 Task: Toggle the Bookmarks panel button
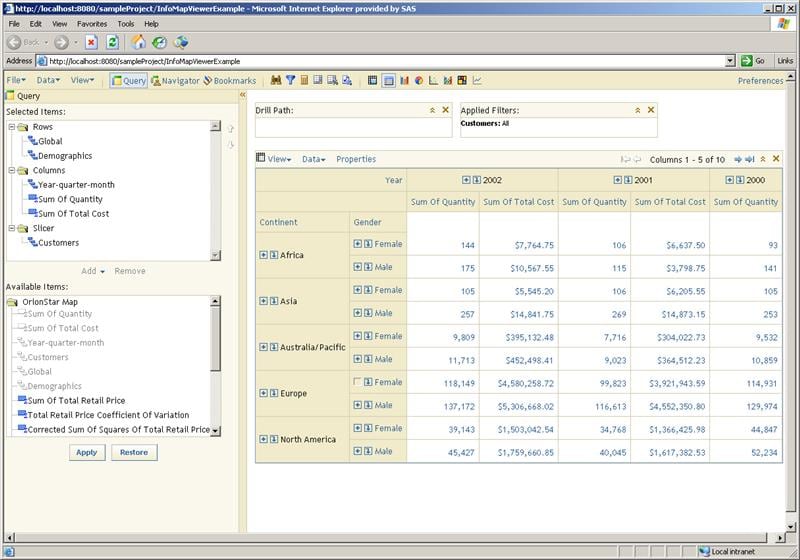[229, 81]
